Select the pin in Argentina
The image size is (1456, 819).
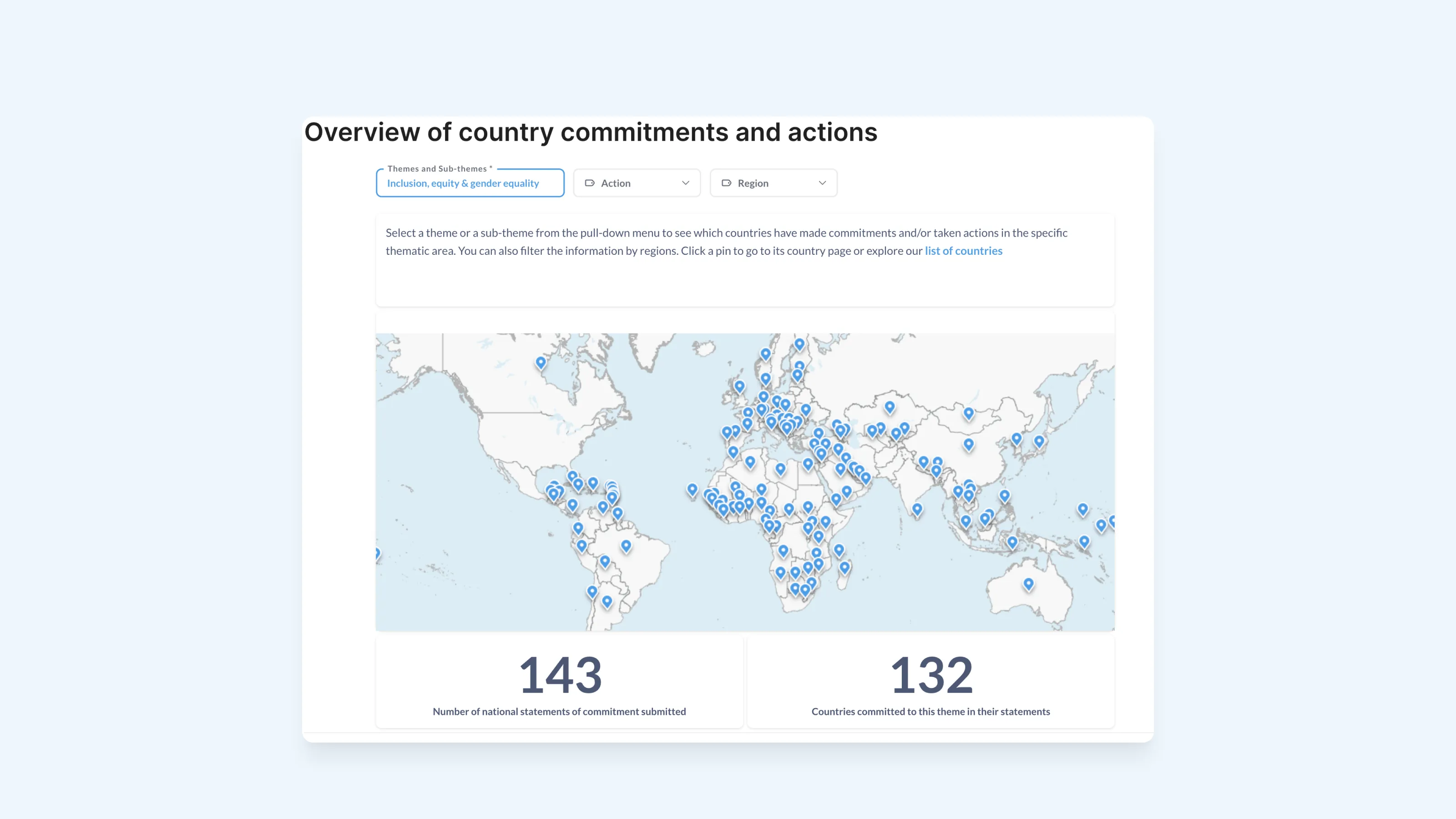[607, 601]
